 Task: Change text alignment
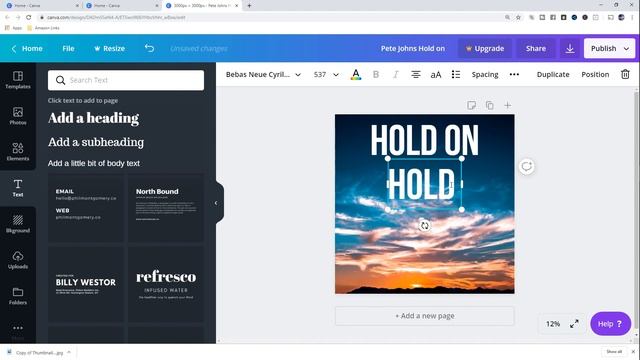tap(416, 74)
